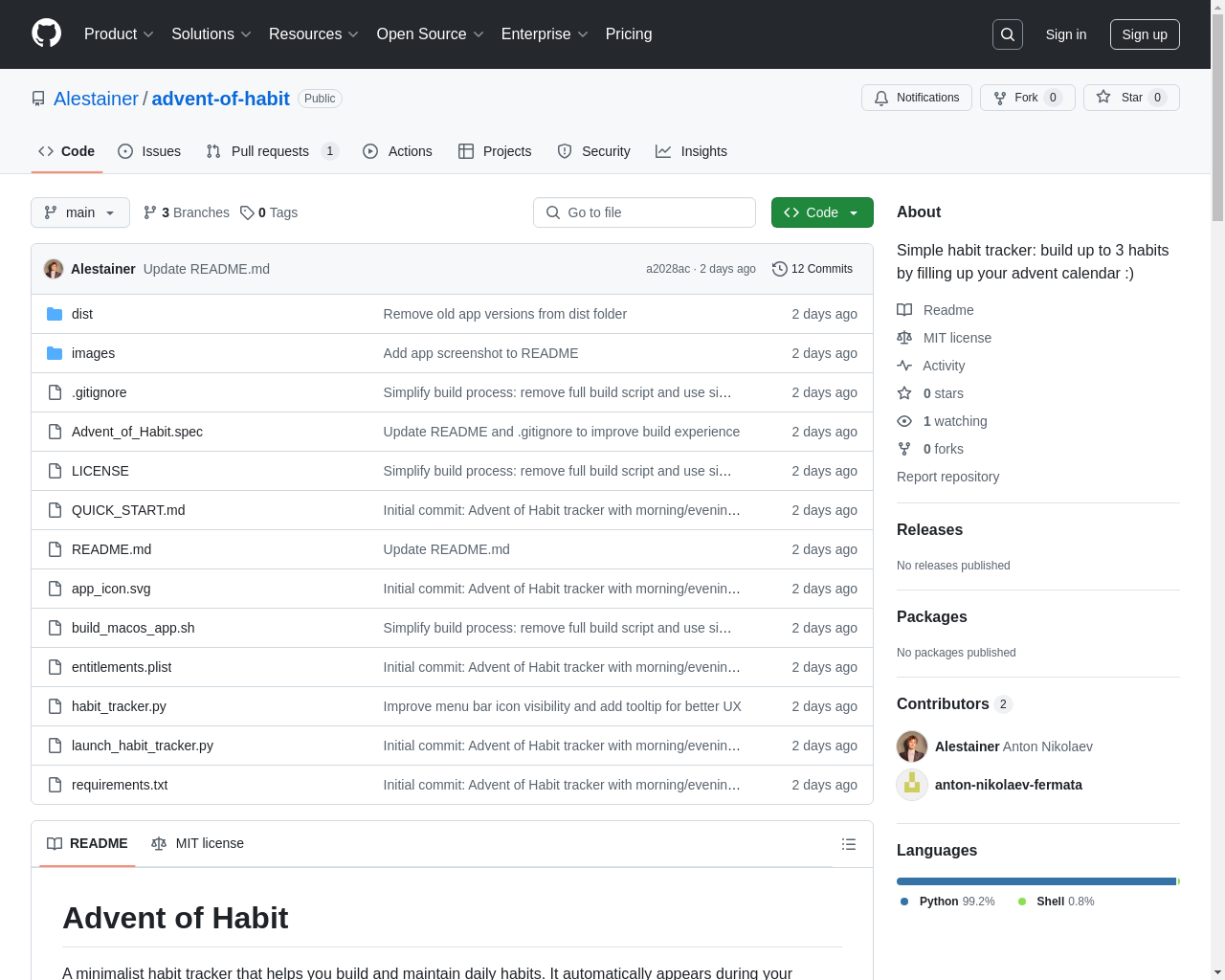This screenshot has width=1225, height=980.
Task: Click the file icon next to .gitignore
Action: coord(55,392)
